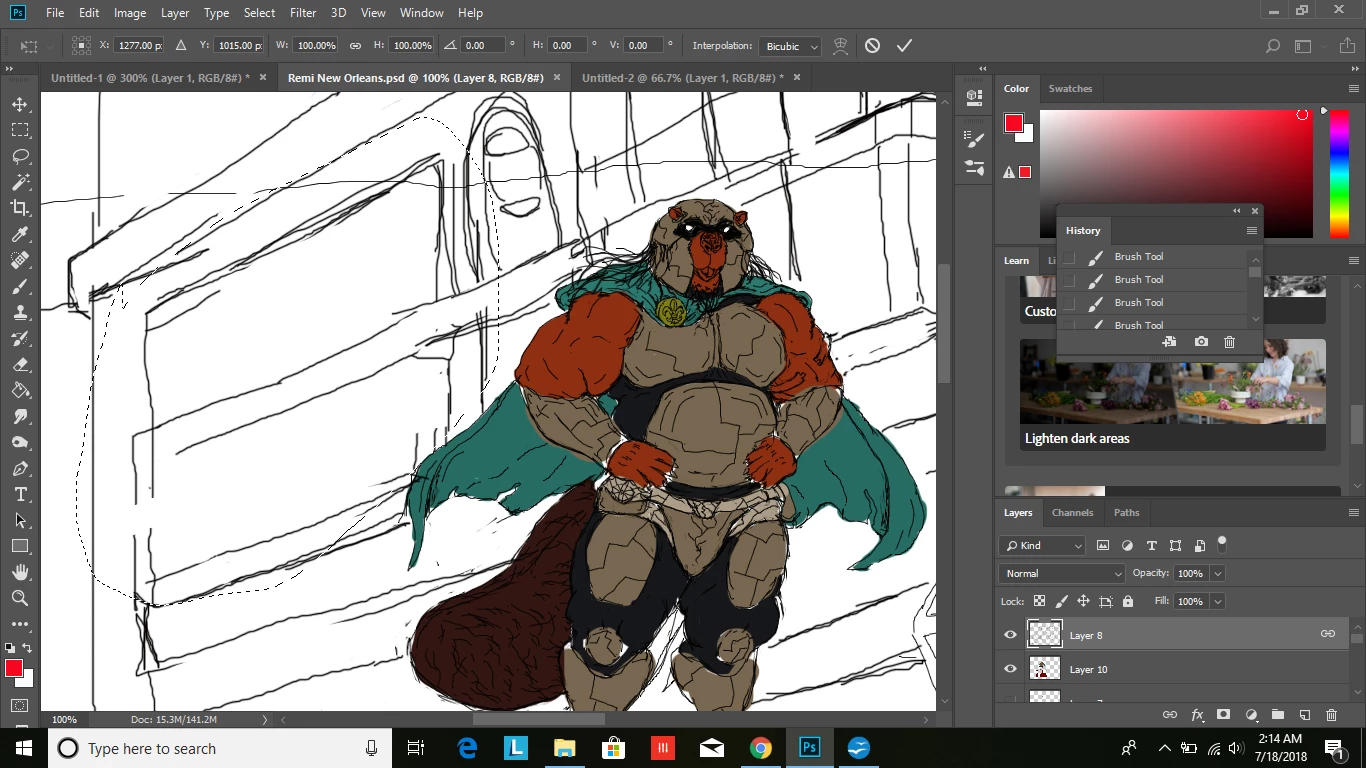Open the Color panel flyout menu
Viewport: 1366px width, 768px height.
[x=1353, y=89]
